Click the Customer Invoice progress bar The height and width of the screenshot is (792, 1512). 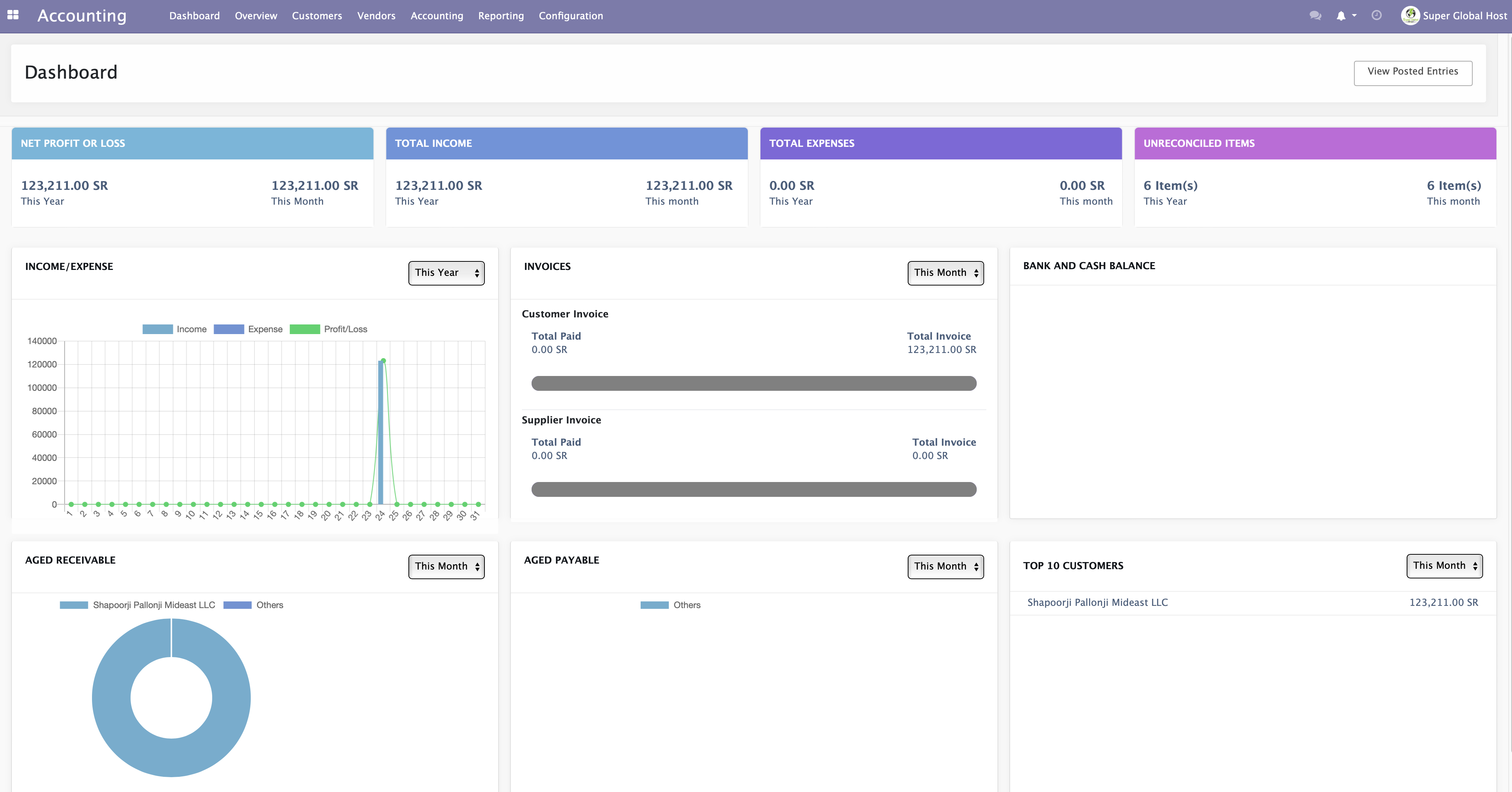[x=754, y=384]
